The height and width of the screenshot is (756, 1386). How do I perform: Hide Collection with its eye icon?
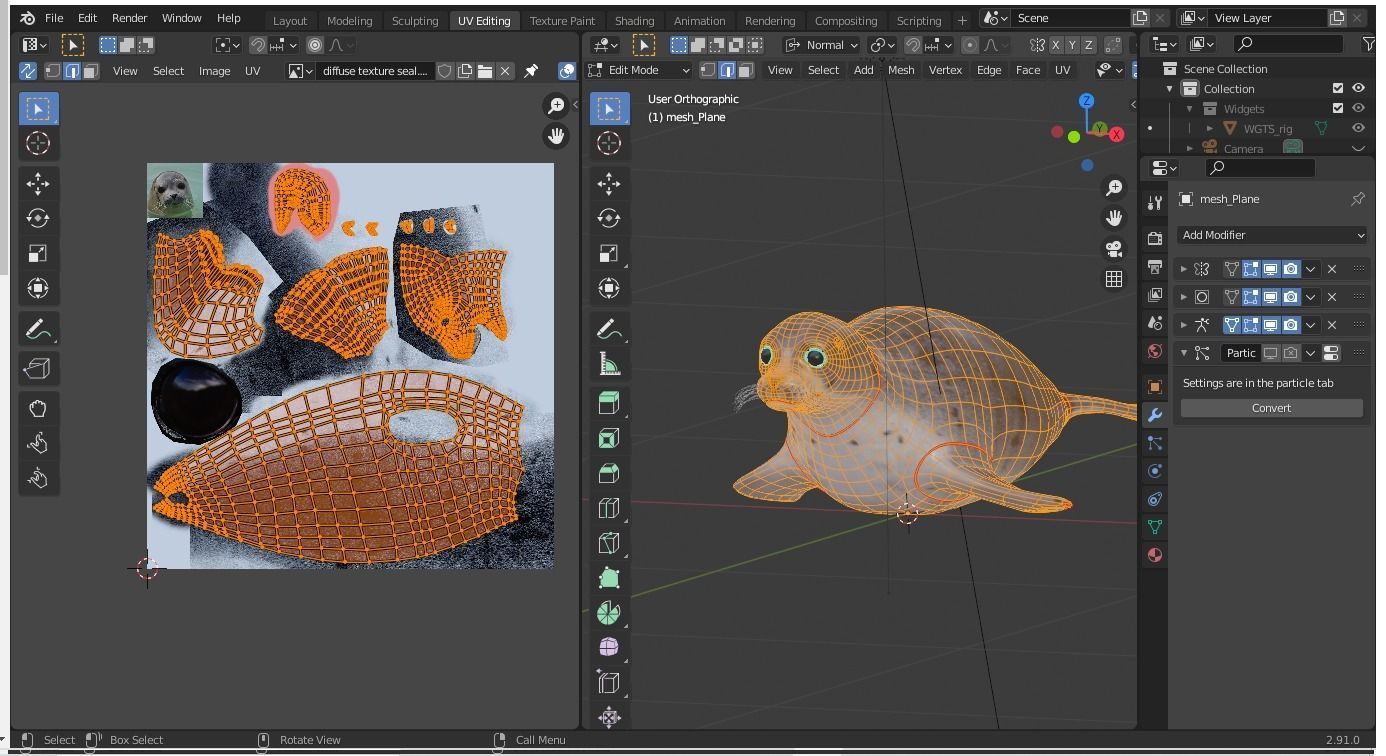(1358, 88)
